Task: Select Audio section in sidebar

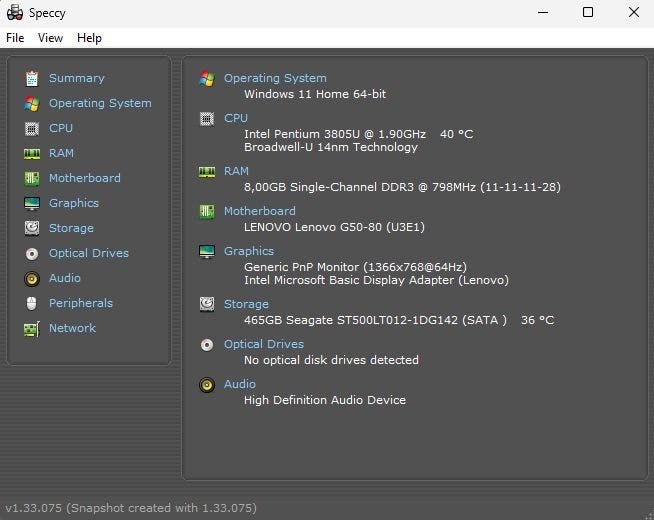Action: point(65,278)
